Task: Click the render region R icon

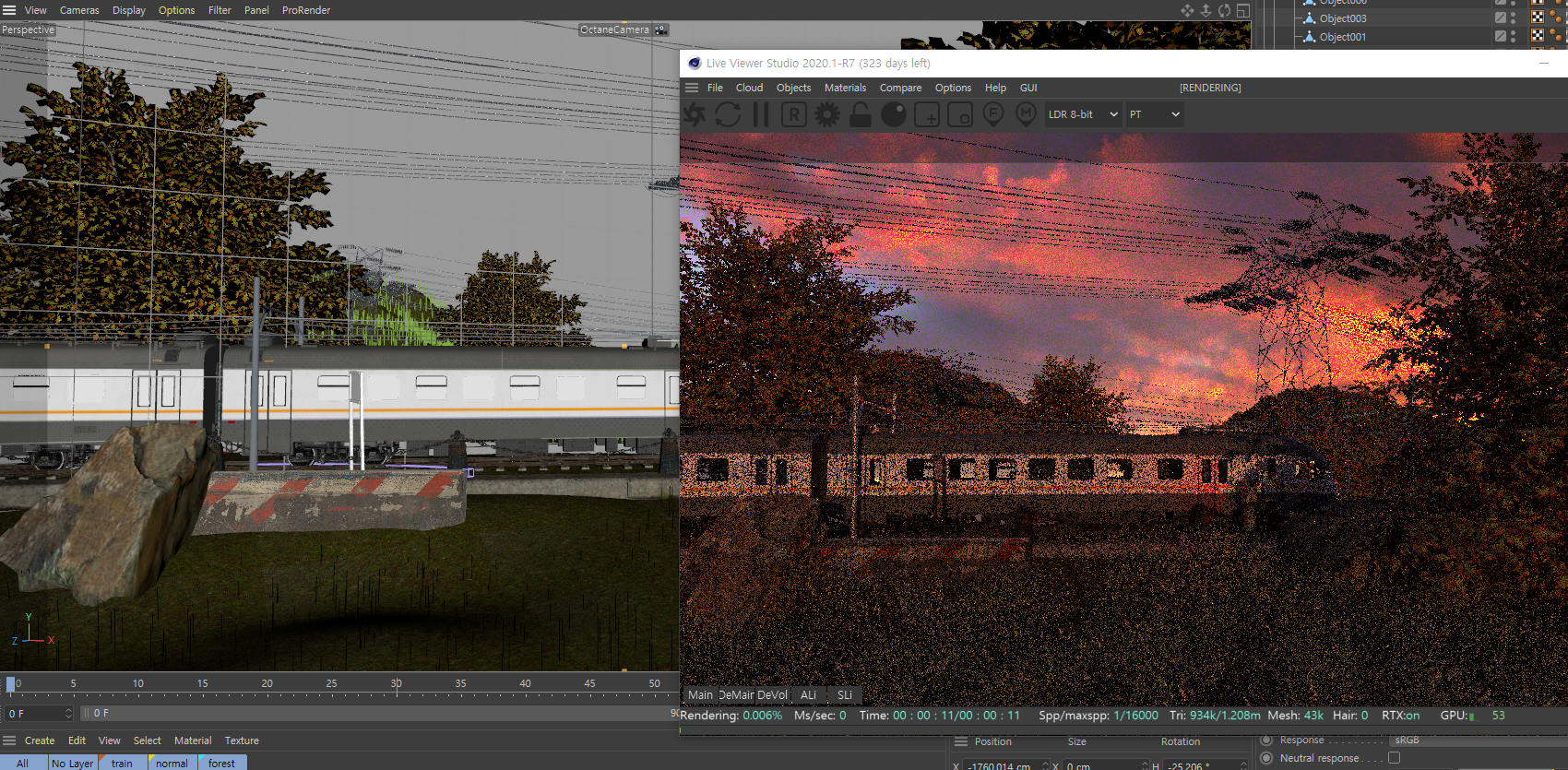Action: (x=794, y=114)
